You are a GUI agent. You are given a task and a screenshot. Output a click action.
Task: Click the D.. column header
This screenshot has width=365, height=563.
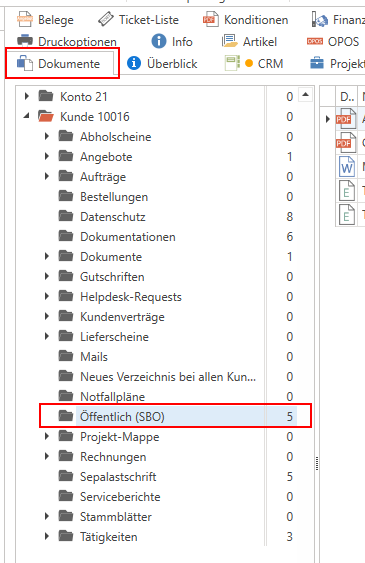pos(347,97)
